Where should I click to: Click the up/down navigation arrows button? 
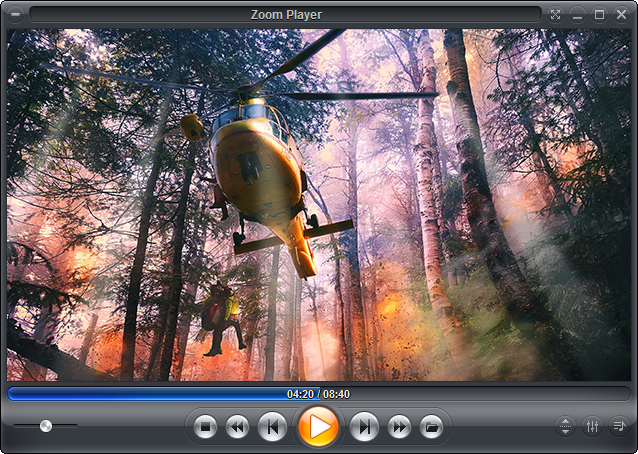tap(566, 426)
